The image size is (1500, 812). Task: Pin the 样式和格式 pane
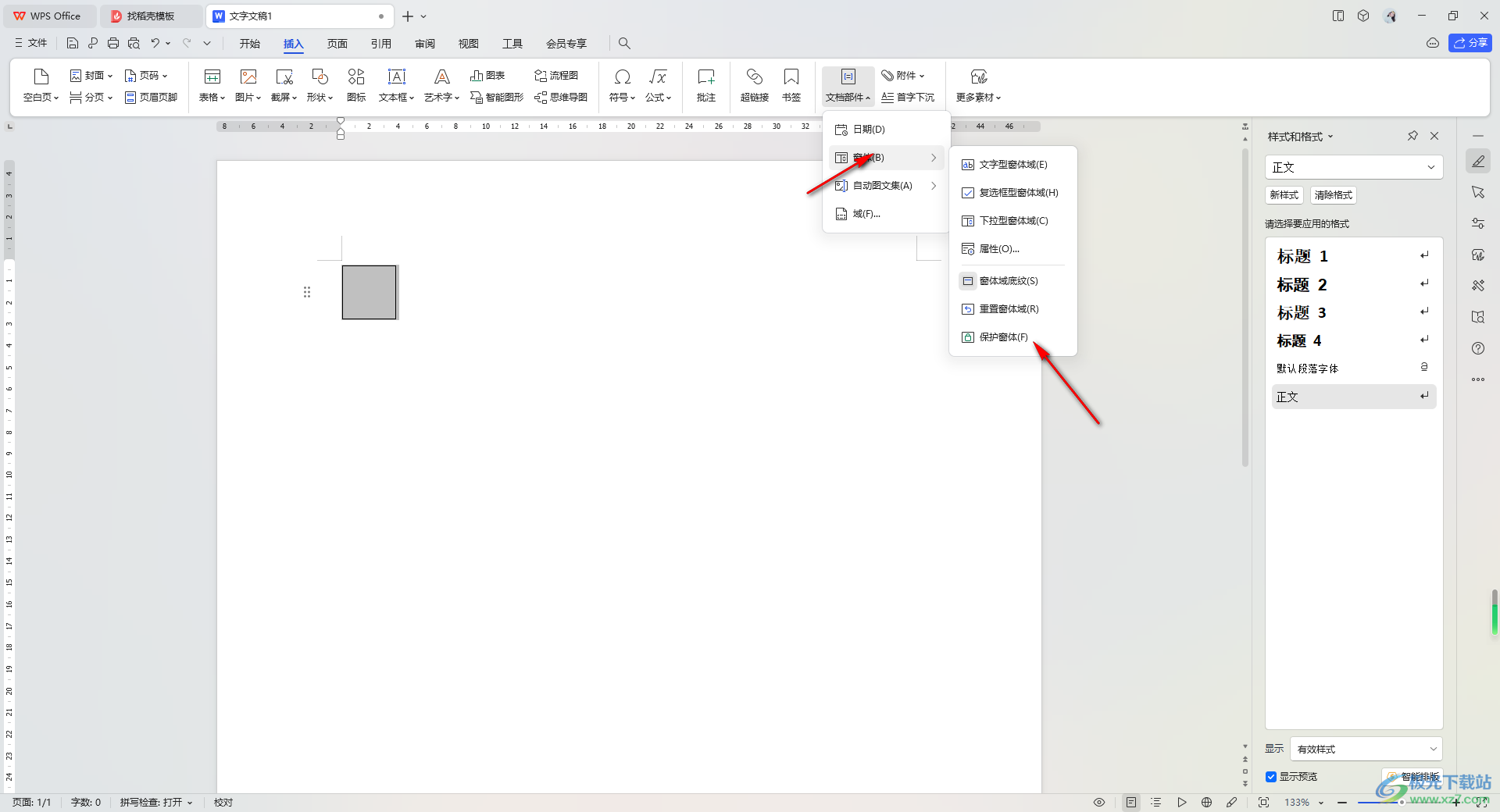click(1412, 136)
